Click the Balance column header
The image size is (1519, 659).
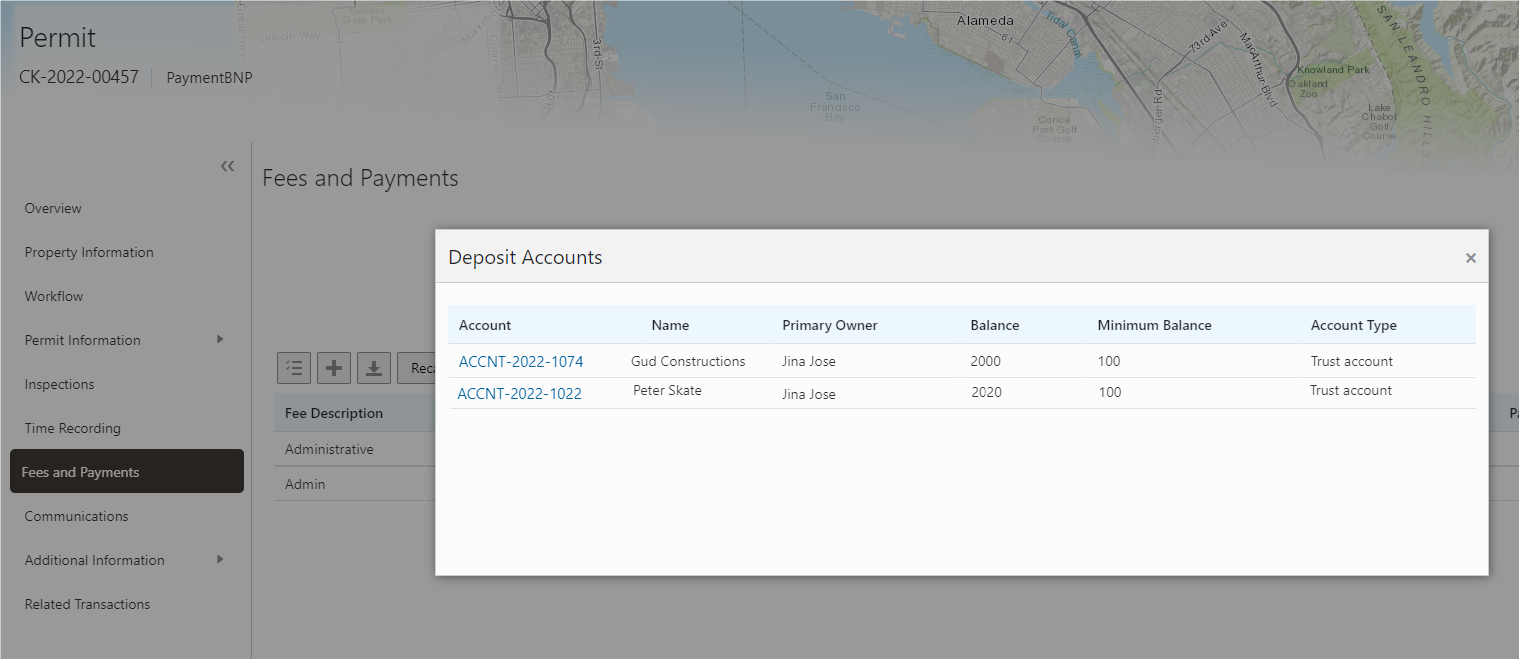[994, 325]
